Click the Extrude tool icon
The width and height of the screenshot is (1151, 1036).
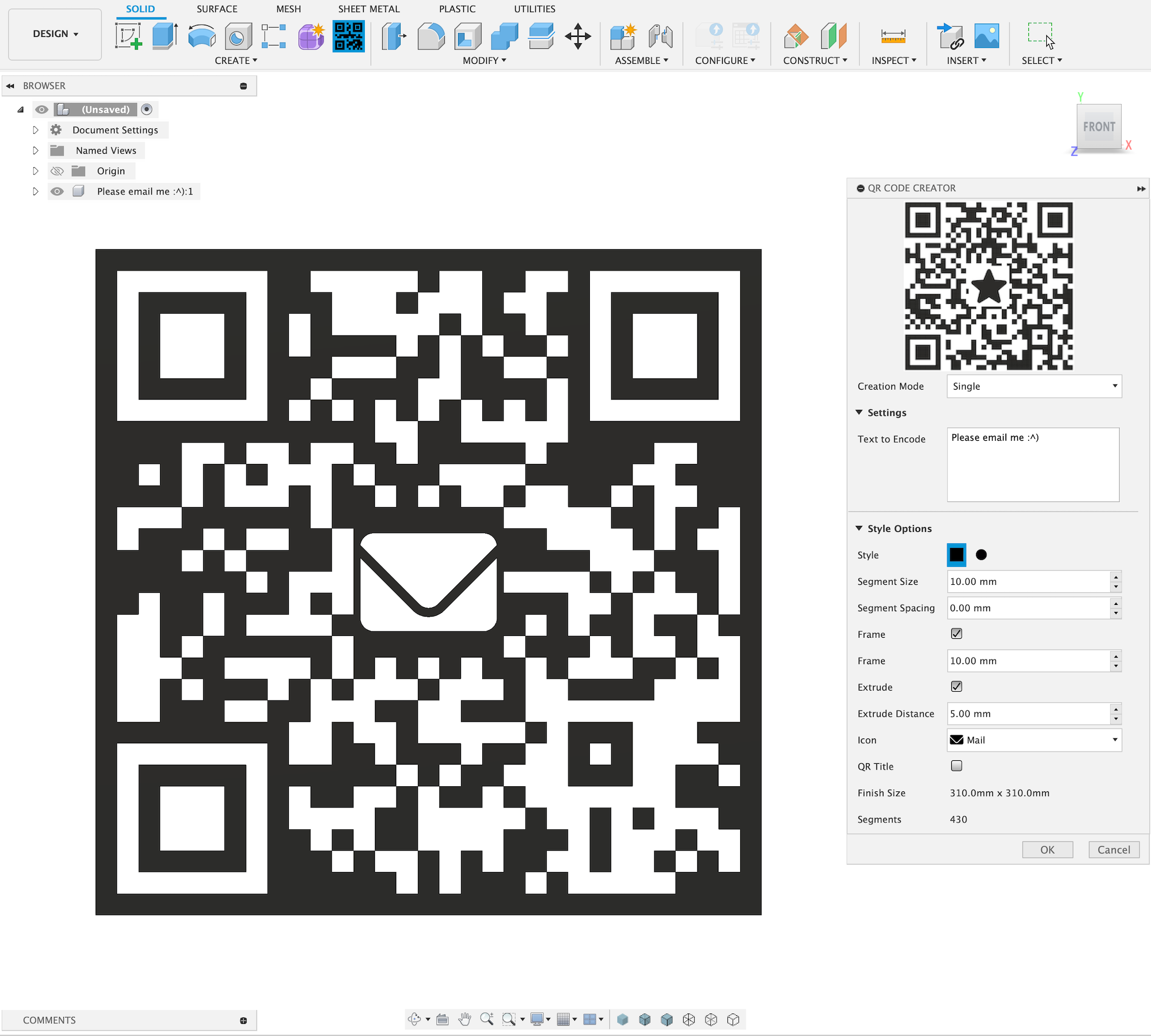165,36
